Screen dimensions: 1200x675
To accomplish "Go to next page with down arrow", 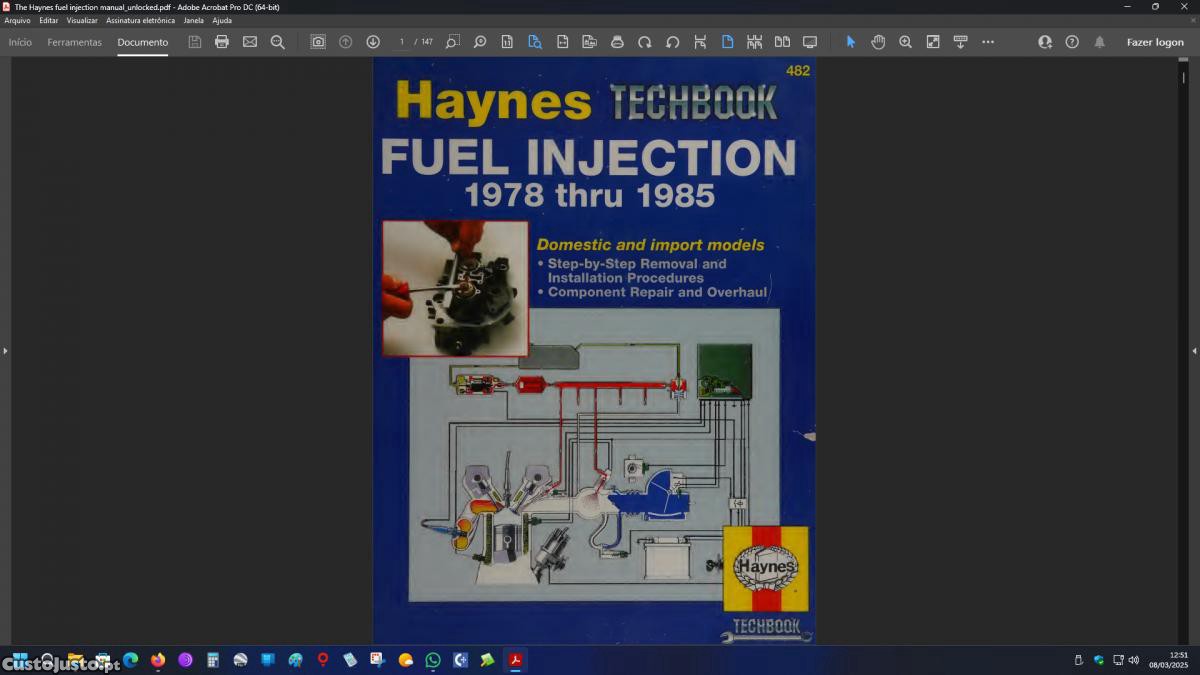I will (x=373, y=42).
